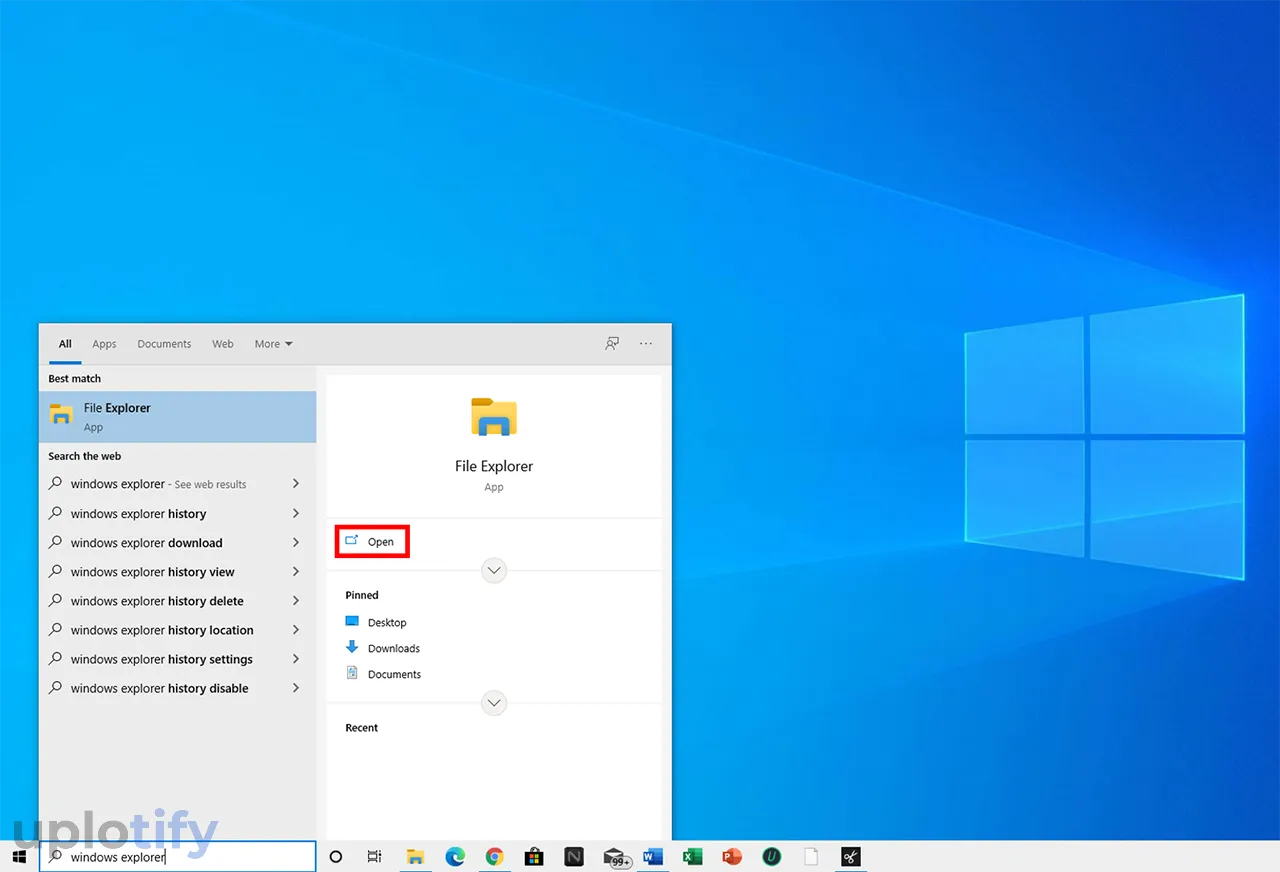Open Google Chrome from the taskbar
Image resolution: width=1280 pixels, height=872 pixels.
[494, 857]
